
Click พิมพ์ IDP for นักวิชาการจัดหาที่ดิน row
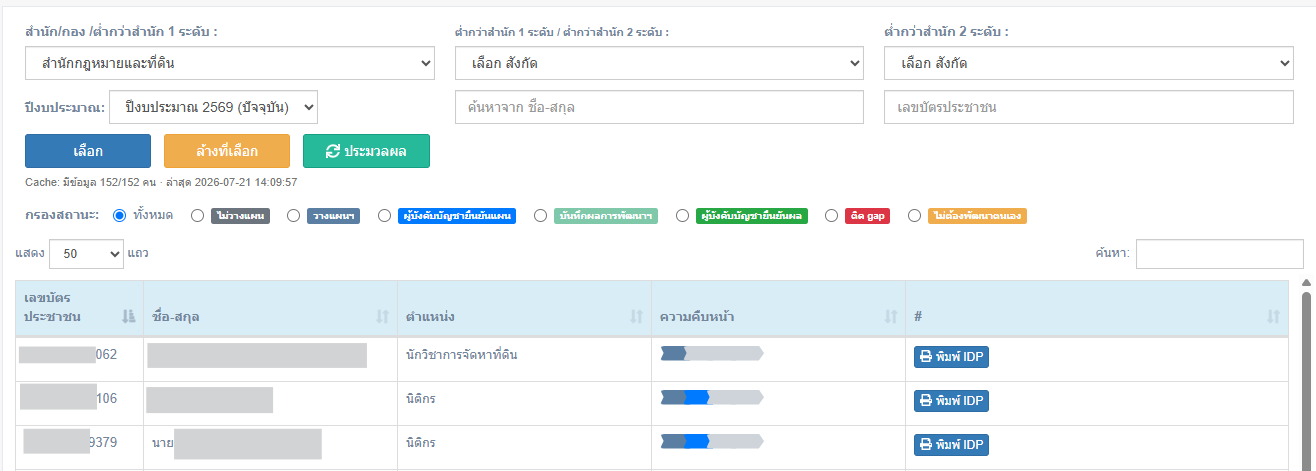(x=951, y=357)
